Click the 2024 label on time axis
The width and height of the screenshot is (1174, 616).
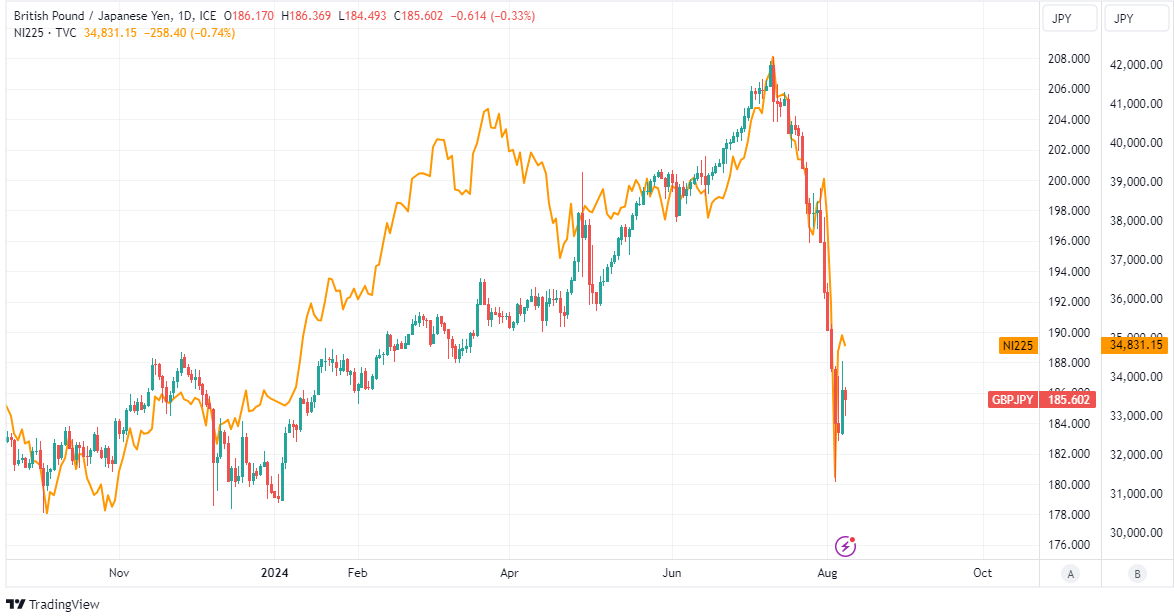[x=274, y=573]
